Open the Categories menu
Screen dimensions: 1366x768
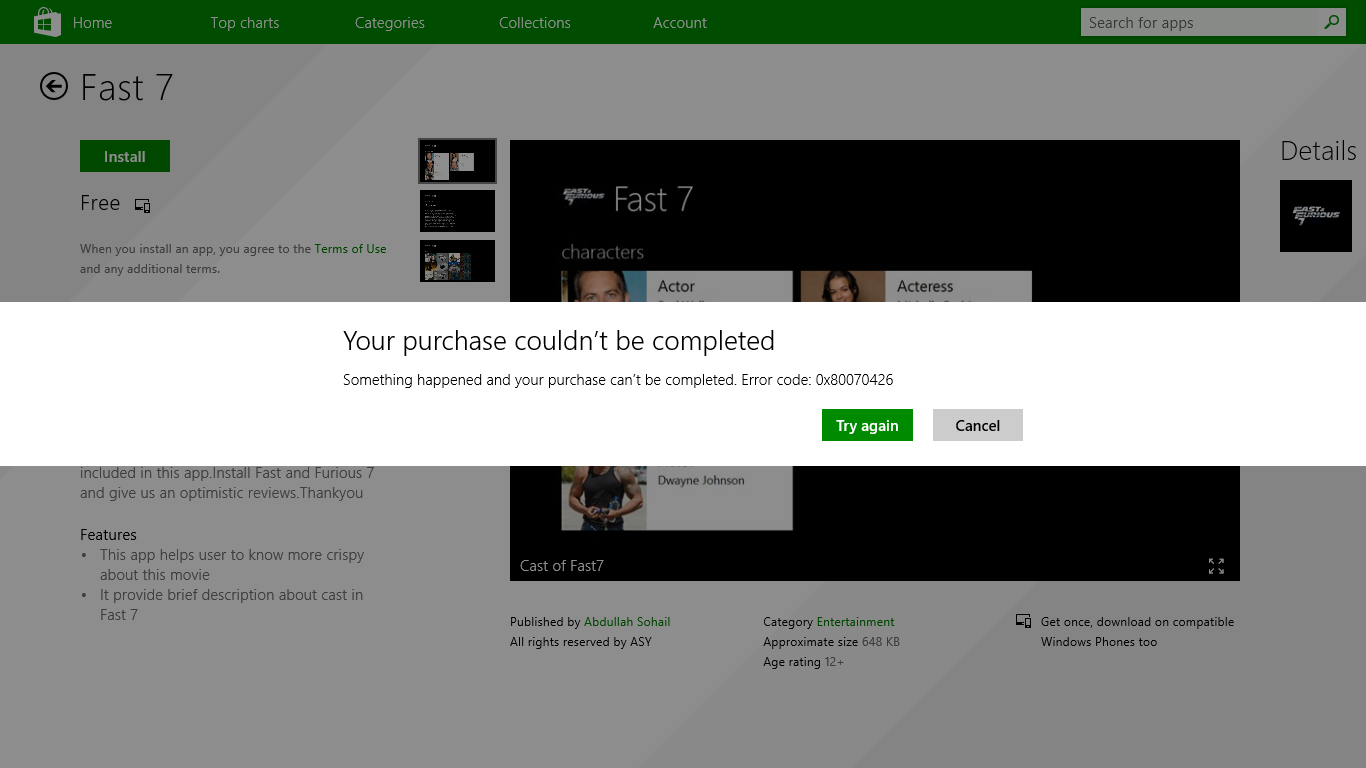click(x=390, y=22)
